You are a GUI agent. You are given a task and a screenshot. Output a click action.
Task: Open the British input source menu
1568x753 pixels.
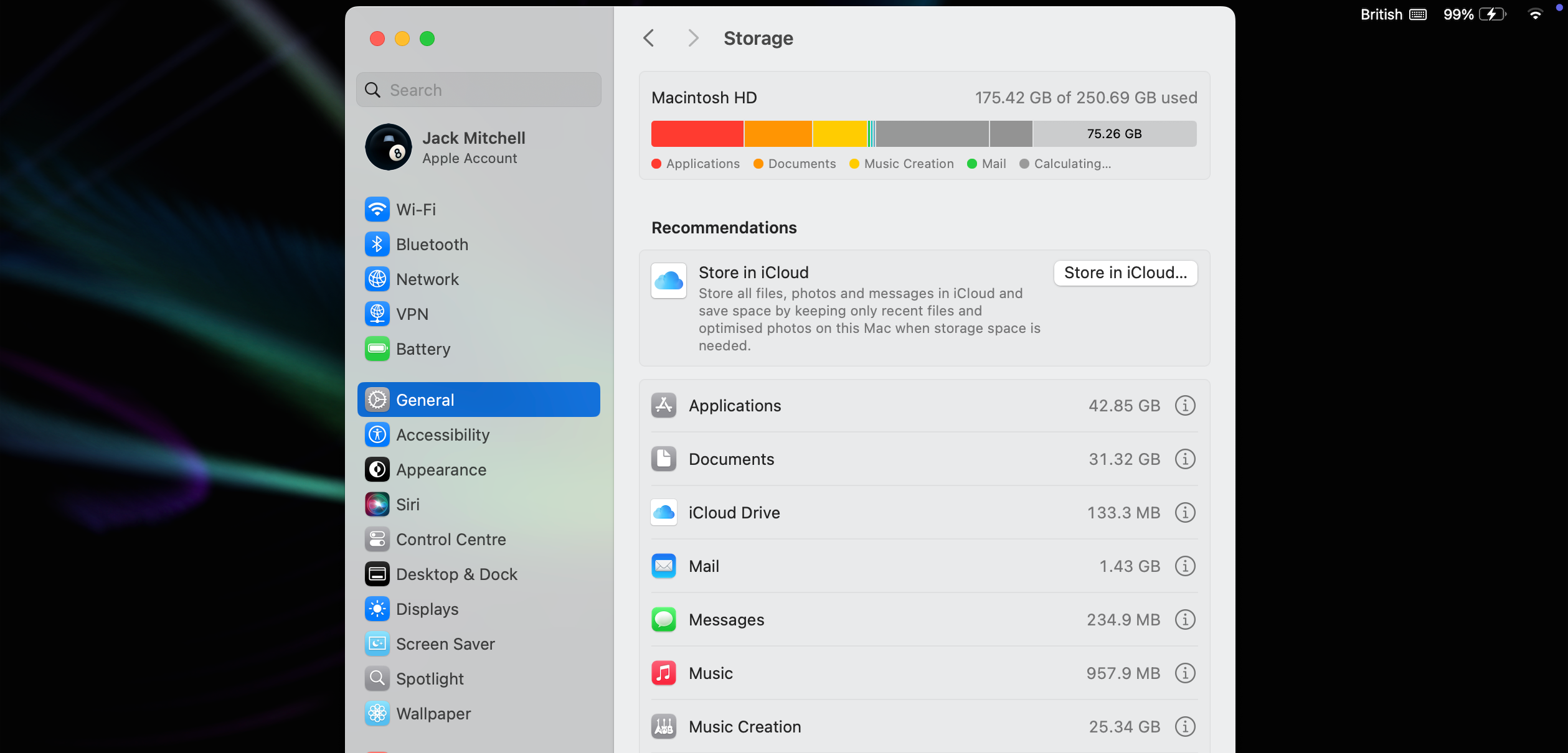1393,14
